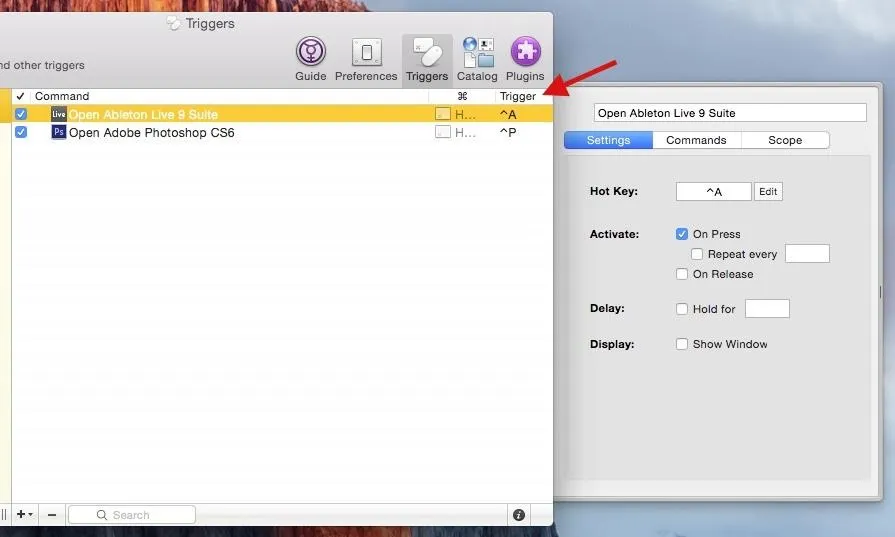The image size is (895, 537).
Task: Enable the Hold for checkbox
Action: 682,309
